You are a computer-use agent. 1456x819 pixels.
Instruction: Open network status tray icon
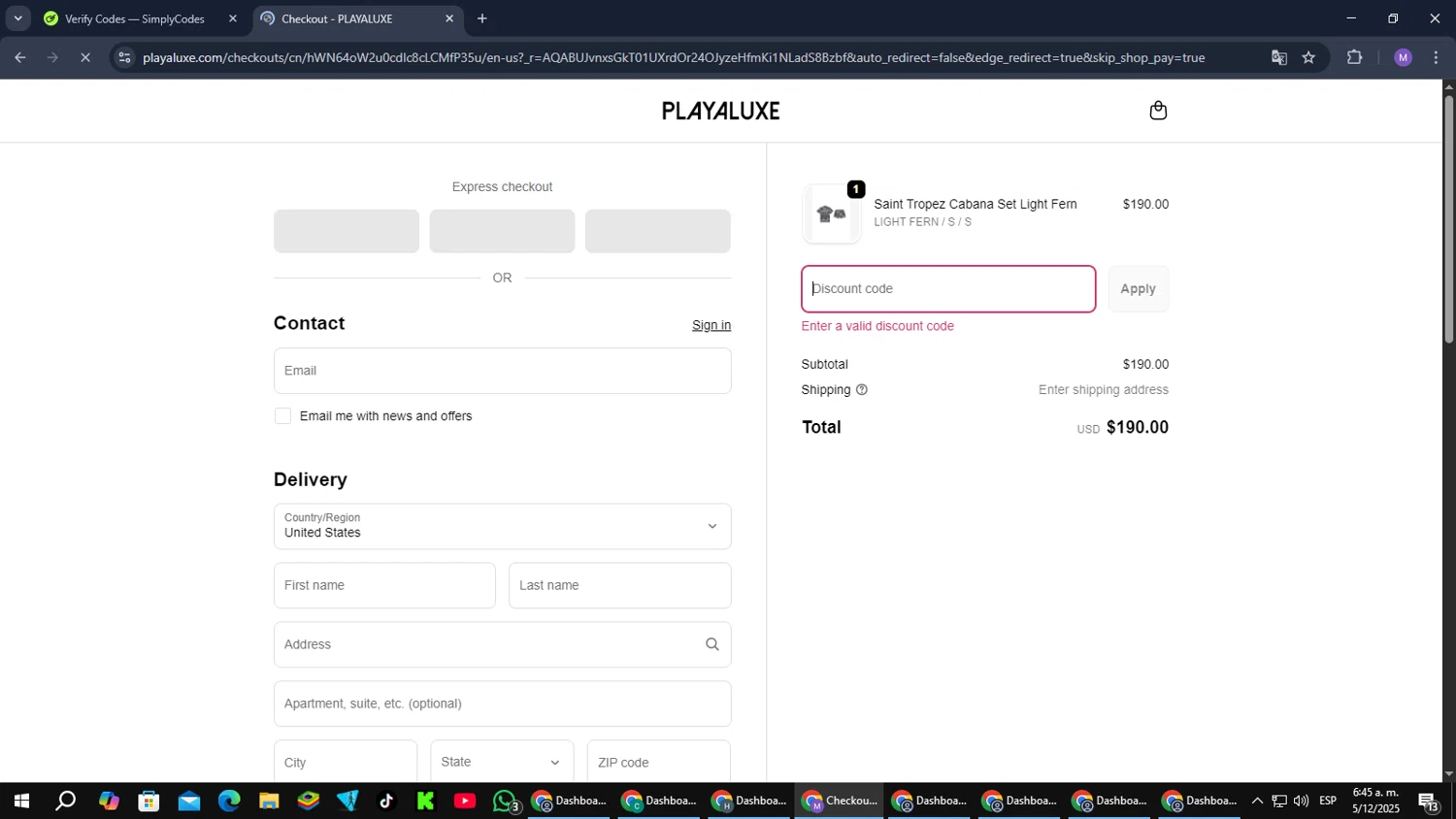(1279, 802)
